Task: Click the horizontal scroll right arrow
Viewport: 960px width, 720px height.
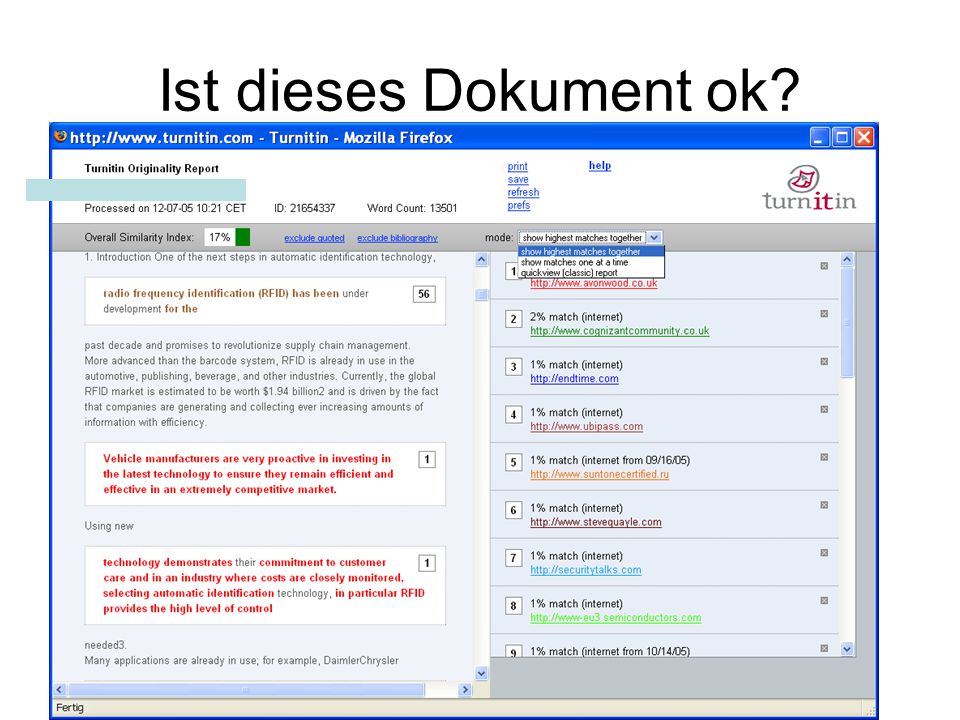Action: (465, 689)
